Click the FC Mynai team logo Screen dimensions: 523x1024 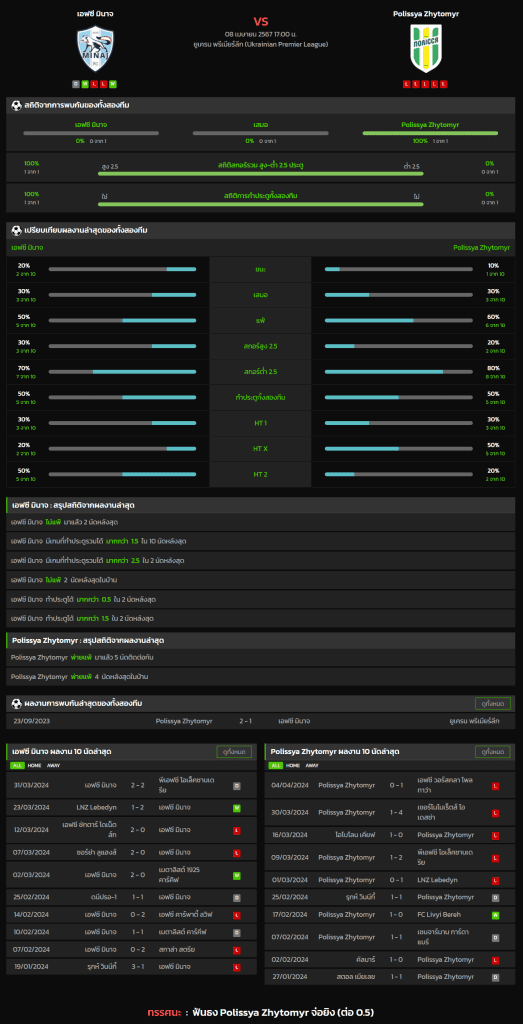(x=95, y=48)
